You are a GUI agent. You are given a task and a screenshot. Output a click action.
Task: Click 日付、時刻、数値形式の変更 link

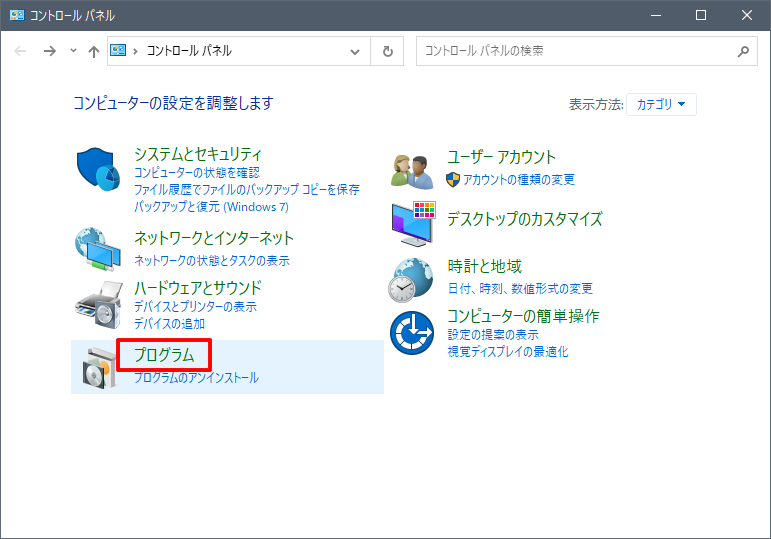pyautogui.click(x=520, y=289)
